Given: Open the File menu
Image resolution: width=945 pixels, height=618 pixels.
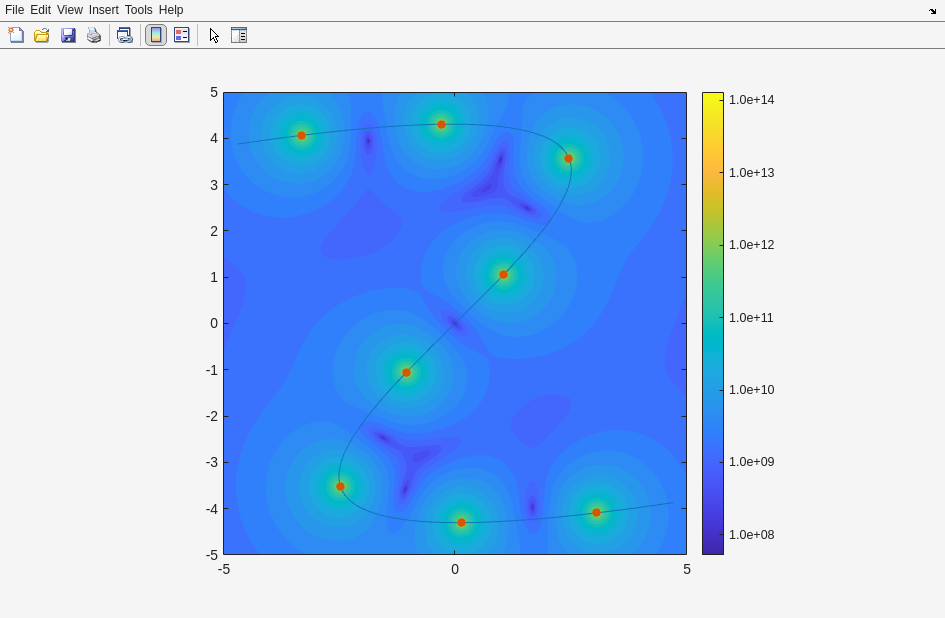Looking at the screenshot, I should 14,10.
